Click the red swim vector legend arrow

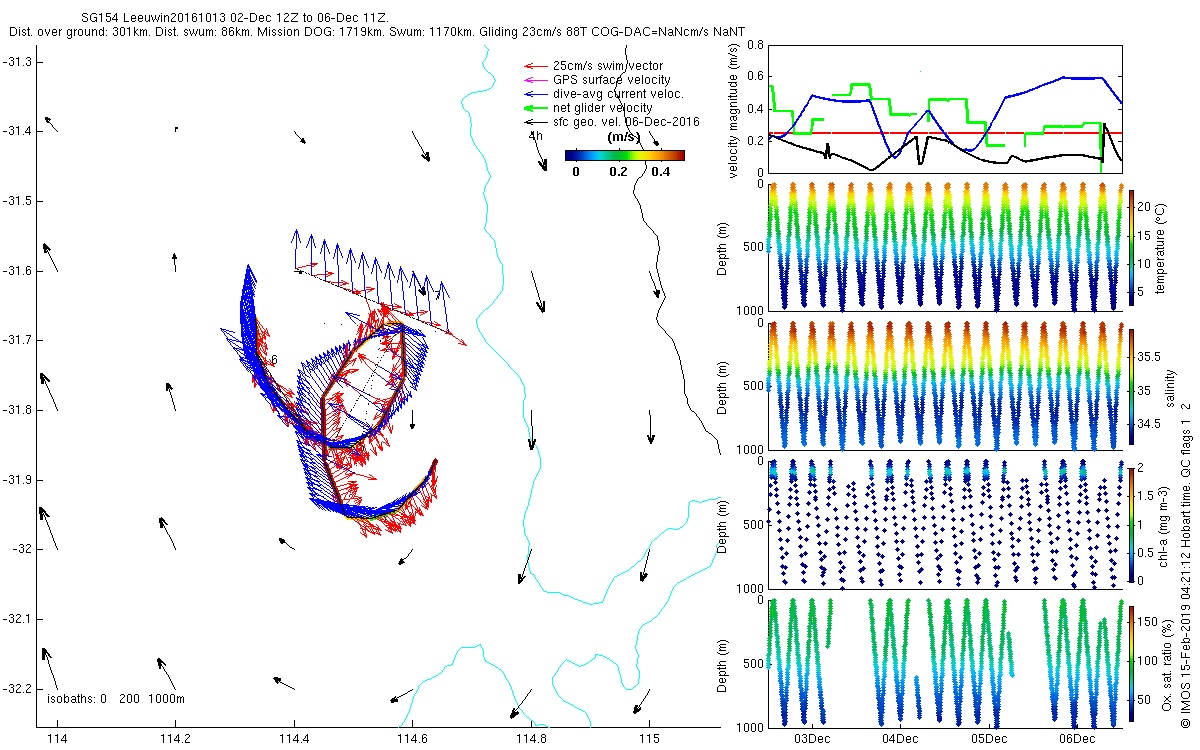[x=533, y=66]
